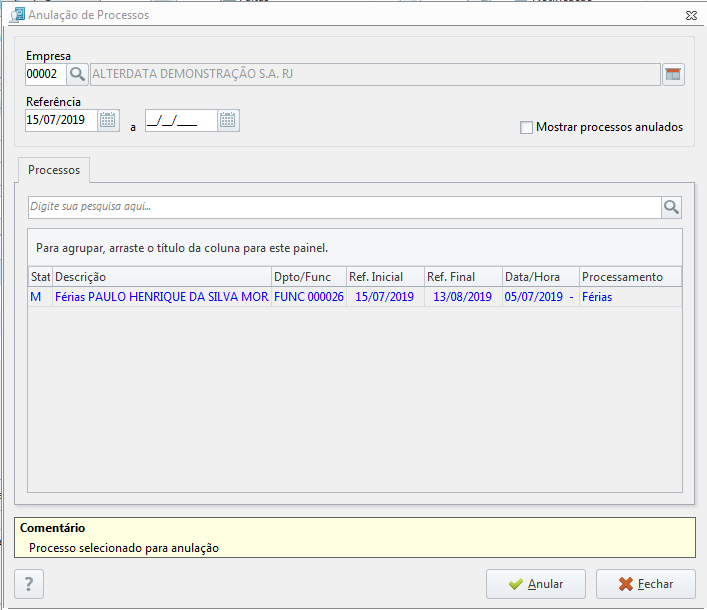The width and height of the screenshot is (707, 610).
Task: Click the FUNC 000026 cell
Action: click(x=309, y=297)
